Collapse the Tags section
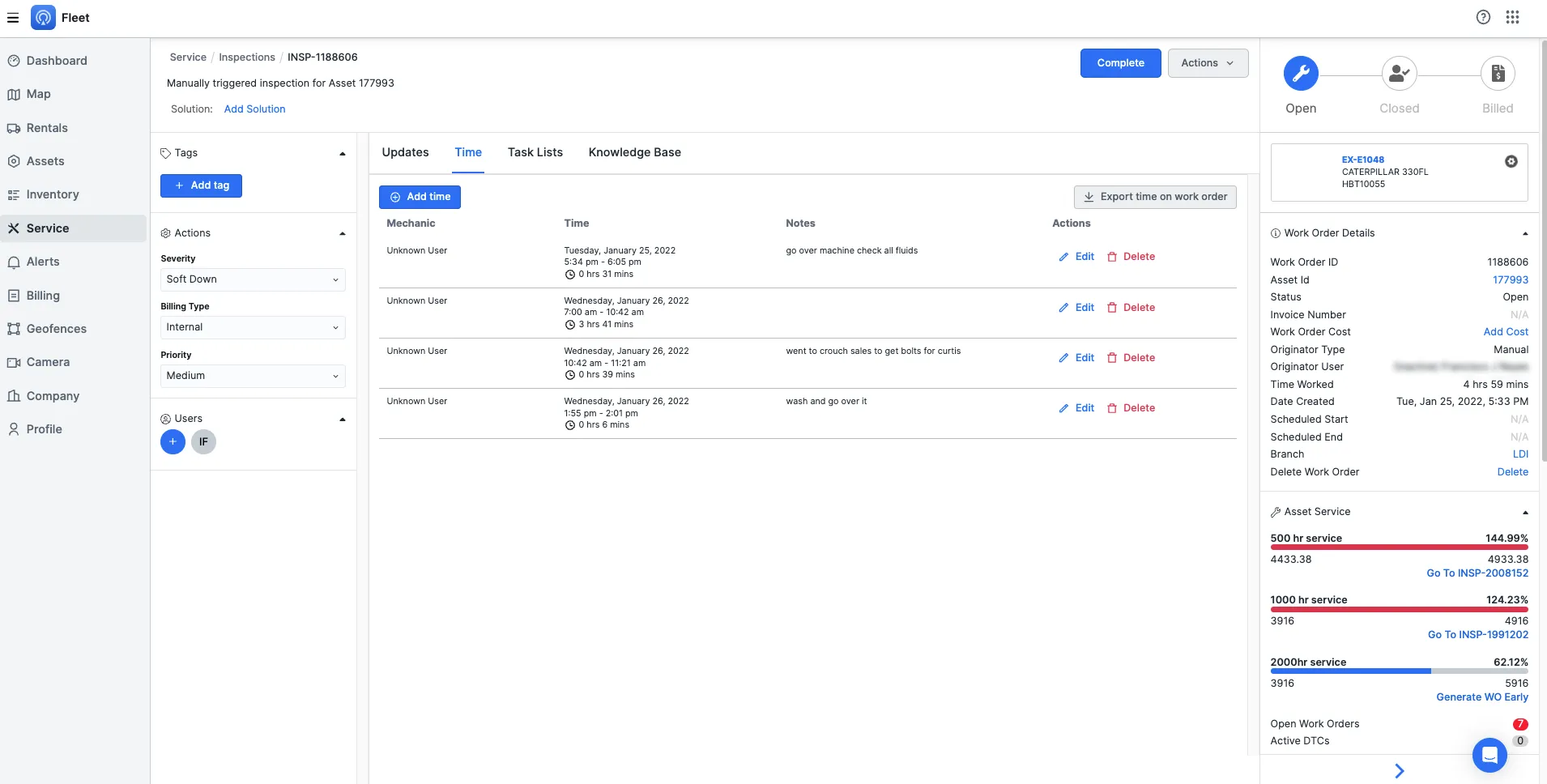 (342, 154)
